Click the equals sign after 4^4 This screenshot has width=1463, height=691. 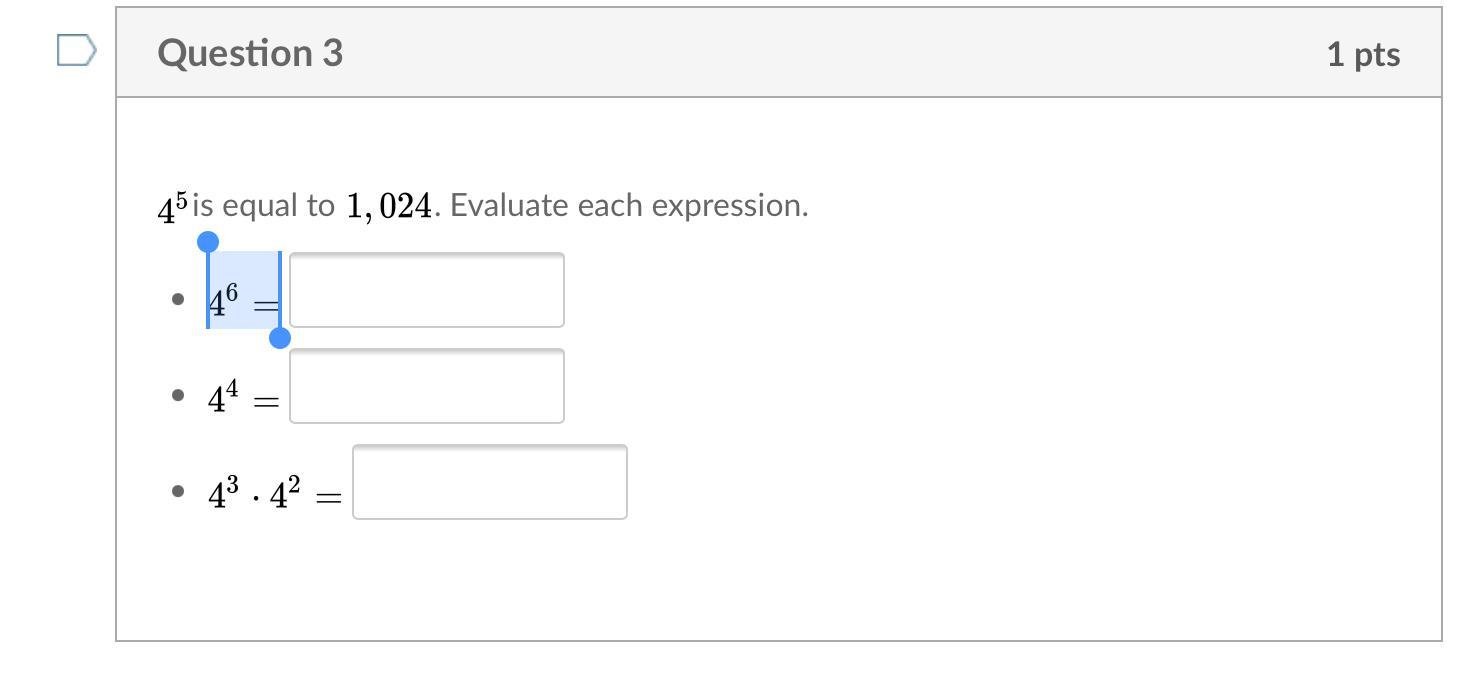[x=266, y=402]
